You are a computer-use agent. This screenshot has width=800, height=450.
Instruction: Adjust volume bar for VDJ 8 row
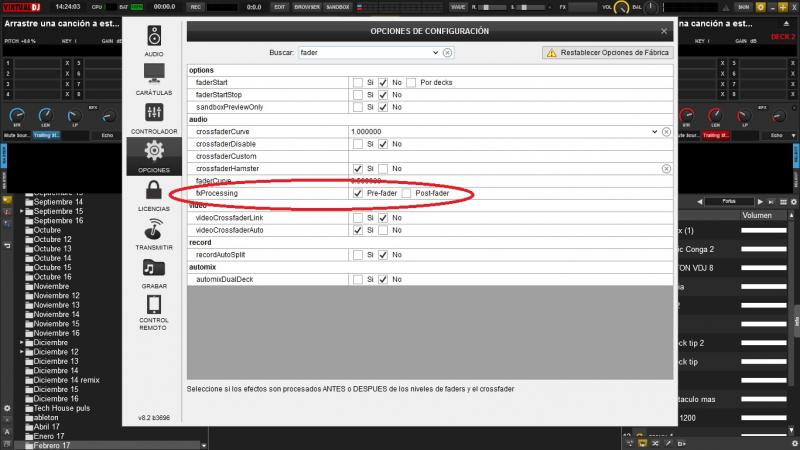click(x=764, y=268)
